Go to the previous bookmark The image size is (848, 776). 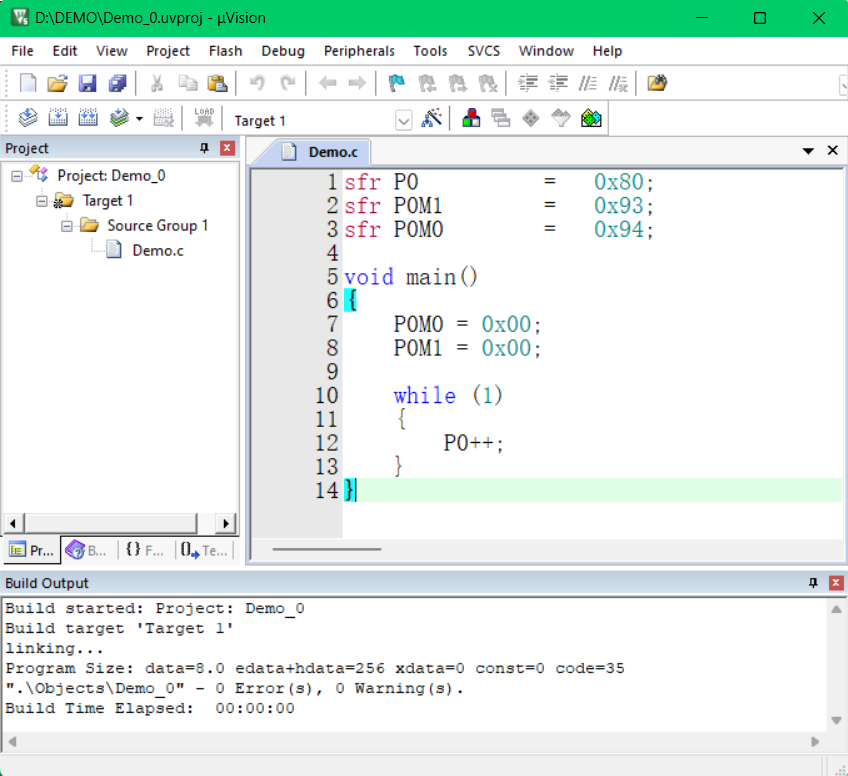[x=427, y=83]
